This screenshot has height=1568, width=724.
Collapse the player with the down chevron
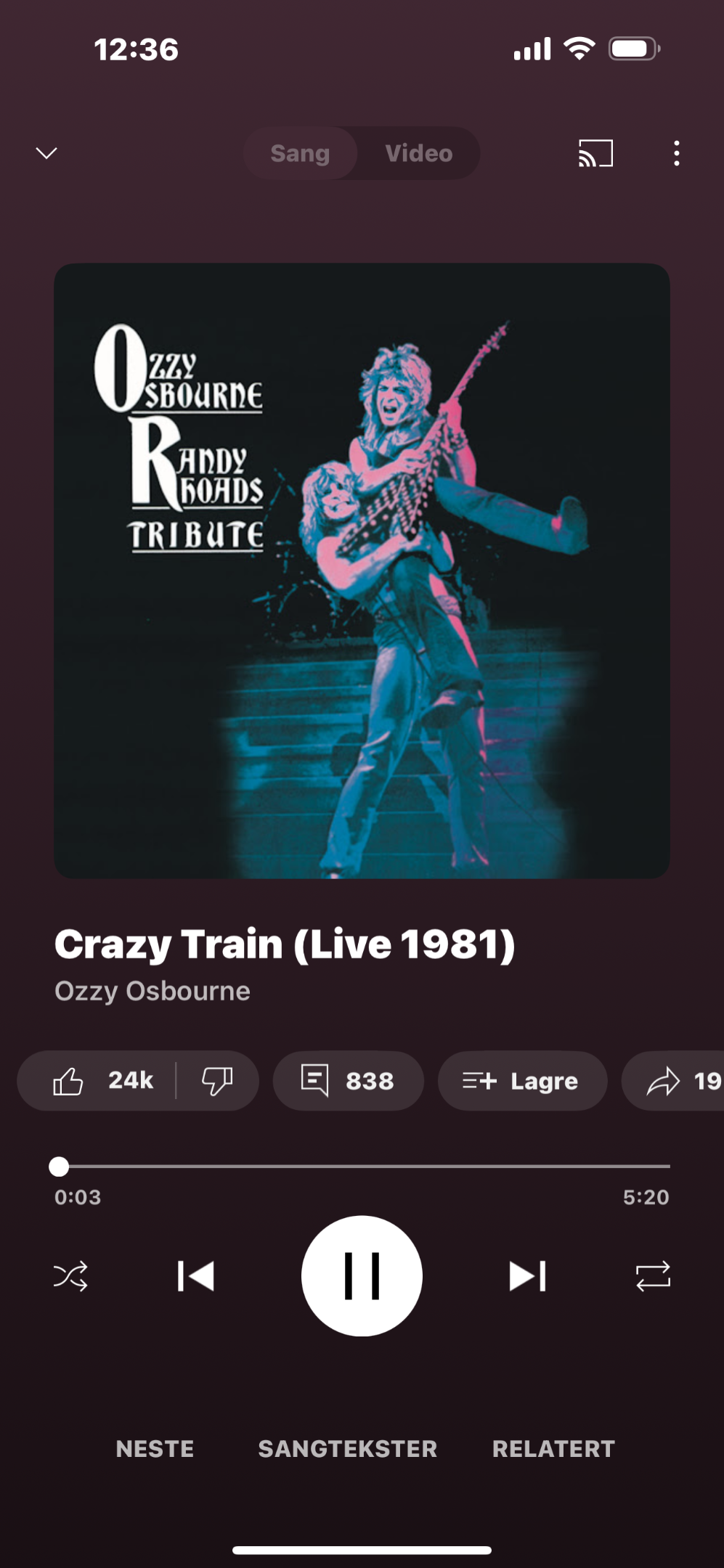tap(46, 153)
